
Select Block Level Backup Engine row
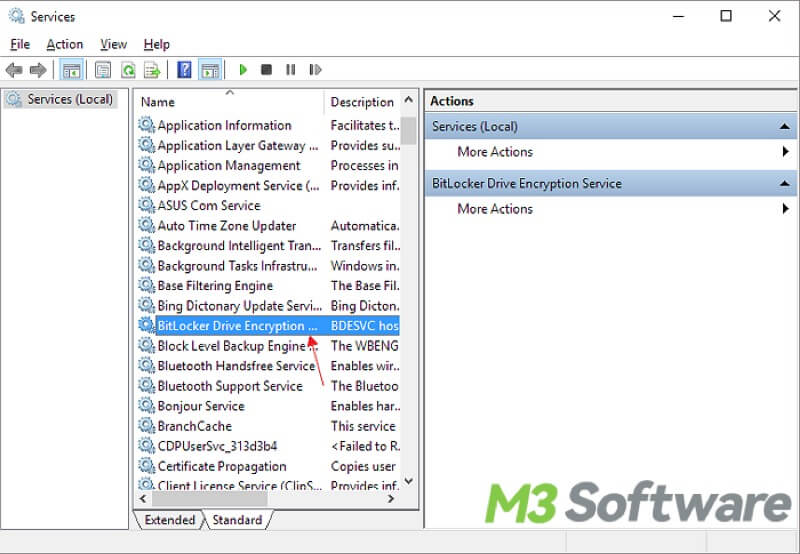(268, 345)
